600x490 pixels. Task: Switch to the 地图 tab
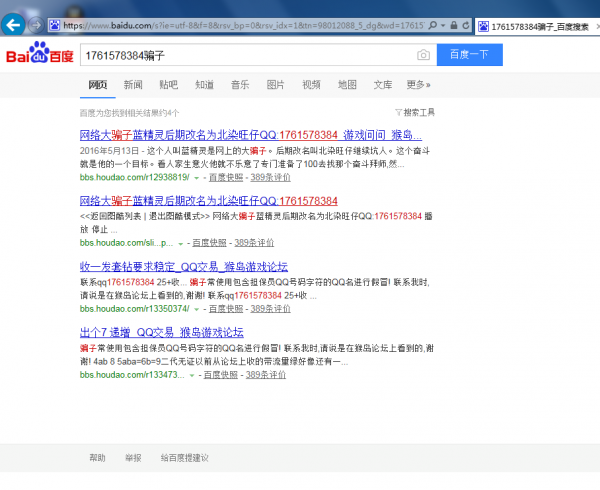(x=347, y=85)
